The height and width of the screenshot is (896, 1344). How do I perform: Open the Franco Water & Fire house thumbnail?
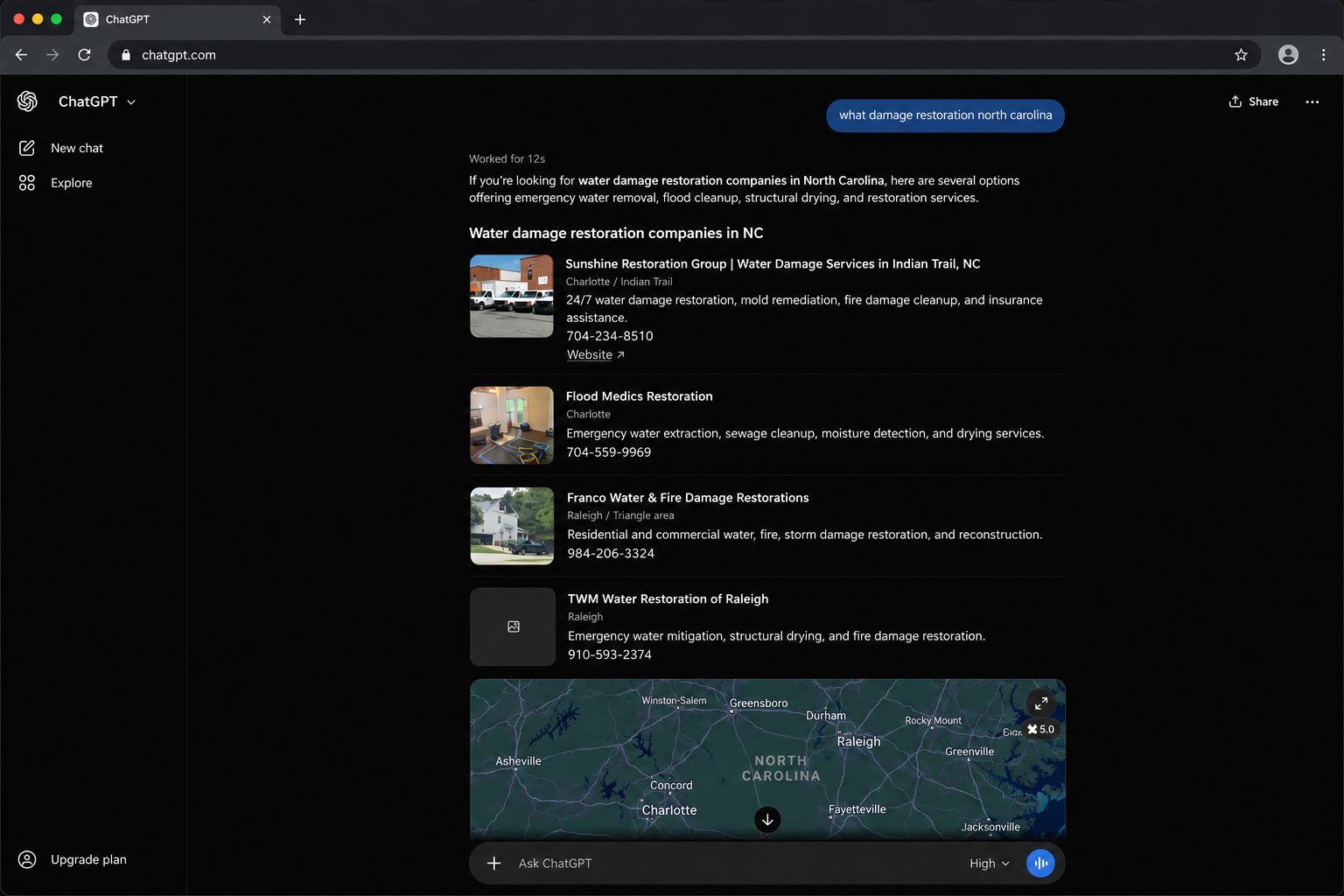512,526
